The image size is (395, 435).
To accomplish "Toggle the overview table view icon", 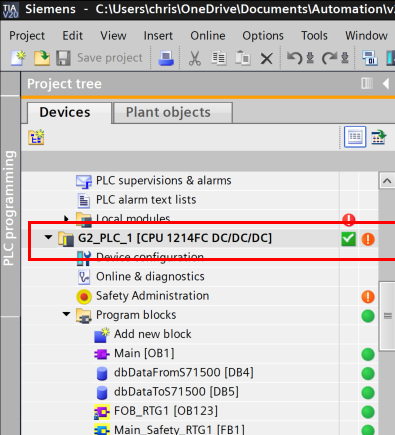I will (x=355, y=137).
